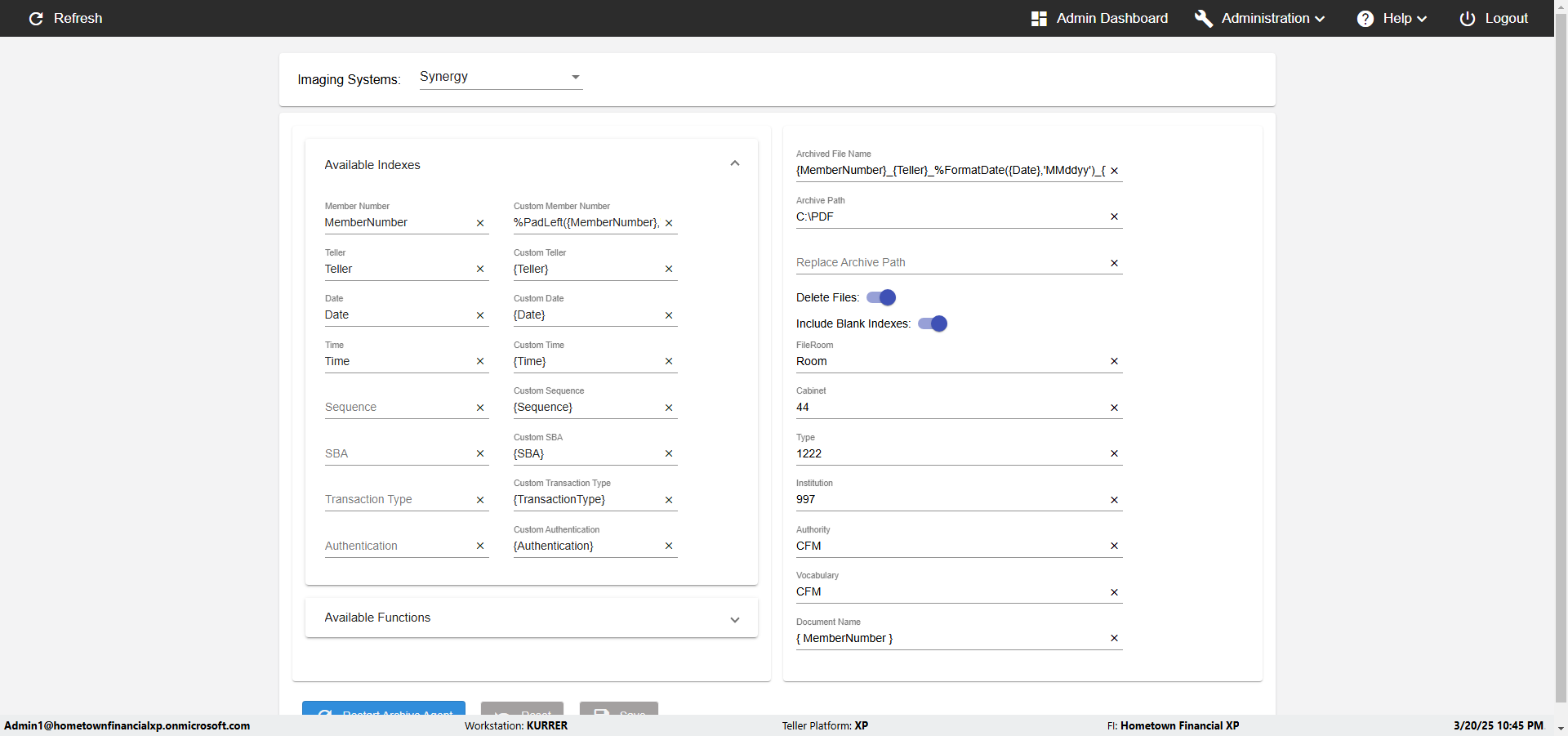
Task: Clear the Document Name field
Action: click(1114, 638)
